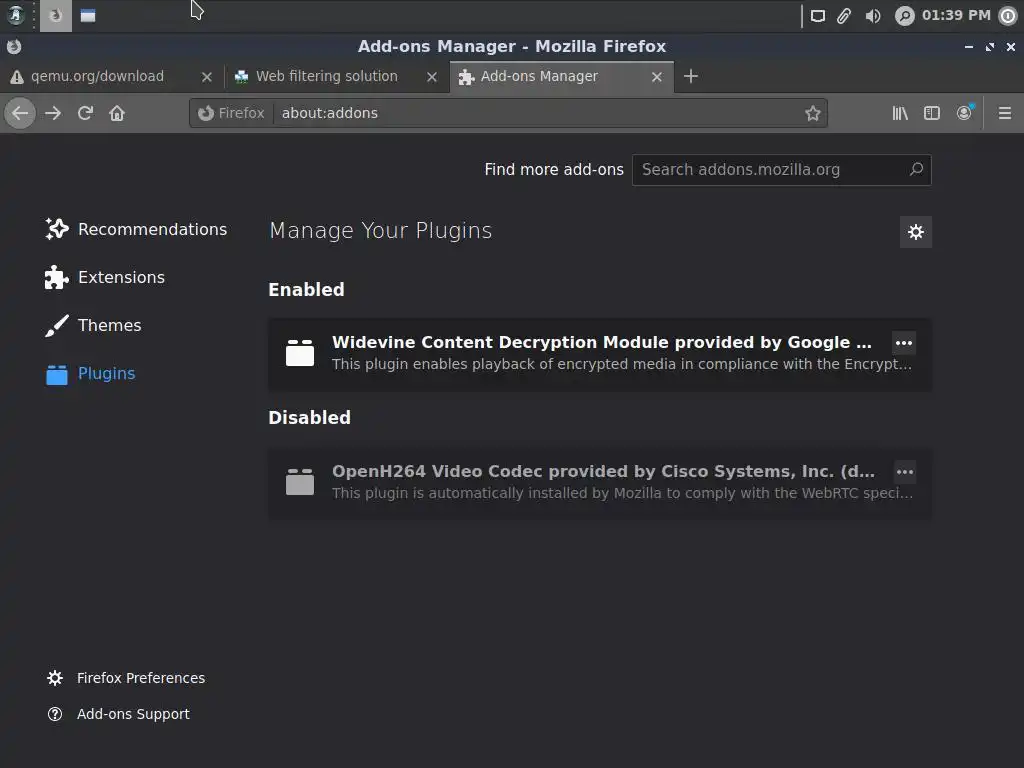Open a new tab with plus button
1024x768 pixels.
[x=691, y=76]
